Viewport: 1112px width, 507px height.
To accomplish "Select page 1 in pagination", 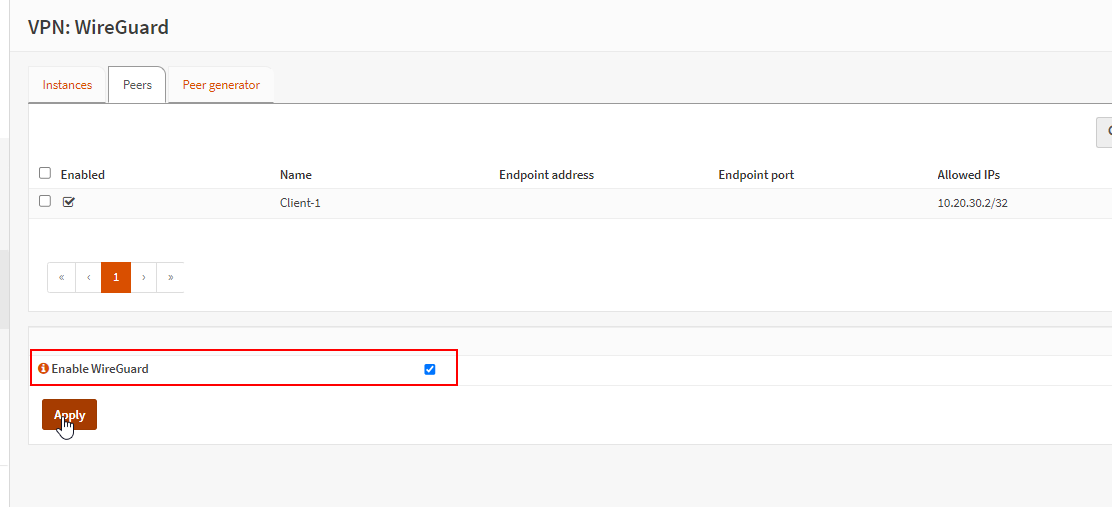I will pyautogui.click(x=116, y=277).
